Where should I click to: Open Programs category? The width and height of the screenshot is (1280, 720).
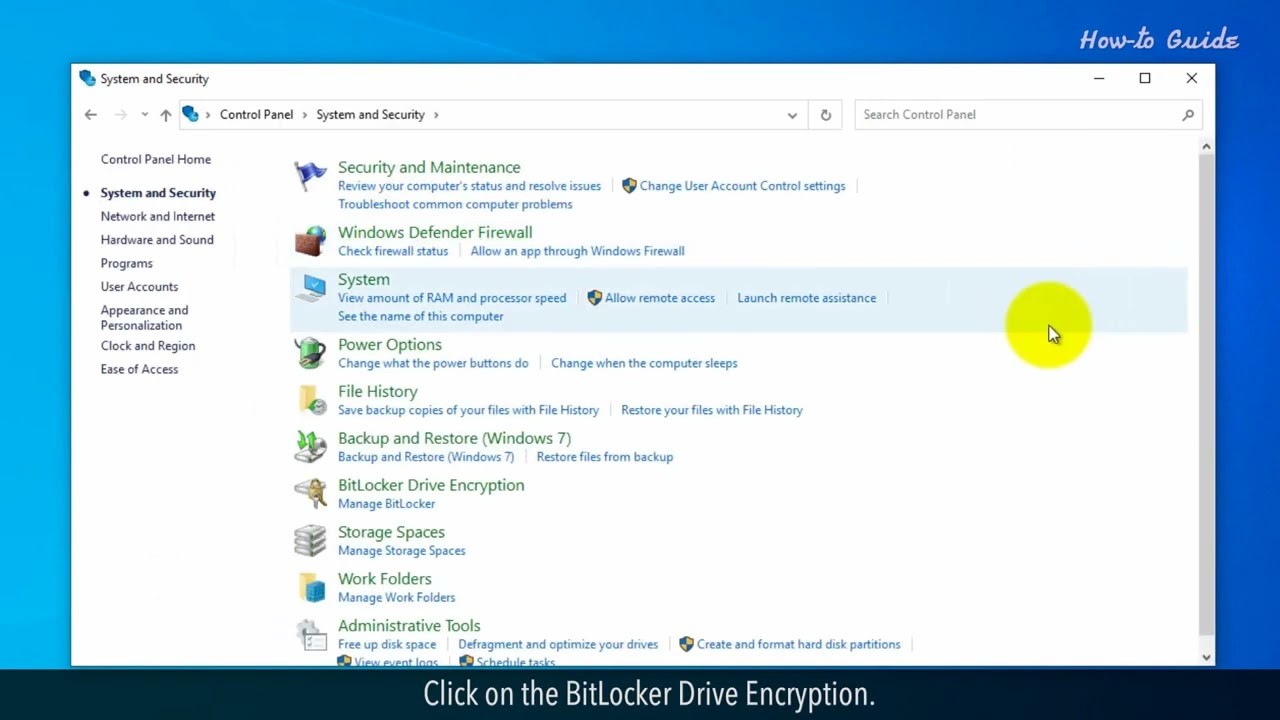[126, 263]
